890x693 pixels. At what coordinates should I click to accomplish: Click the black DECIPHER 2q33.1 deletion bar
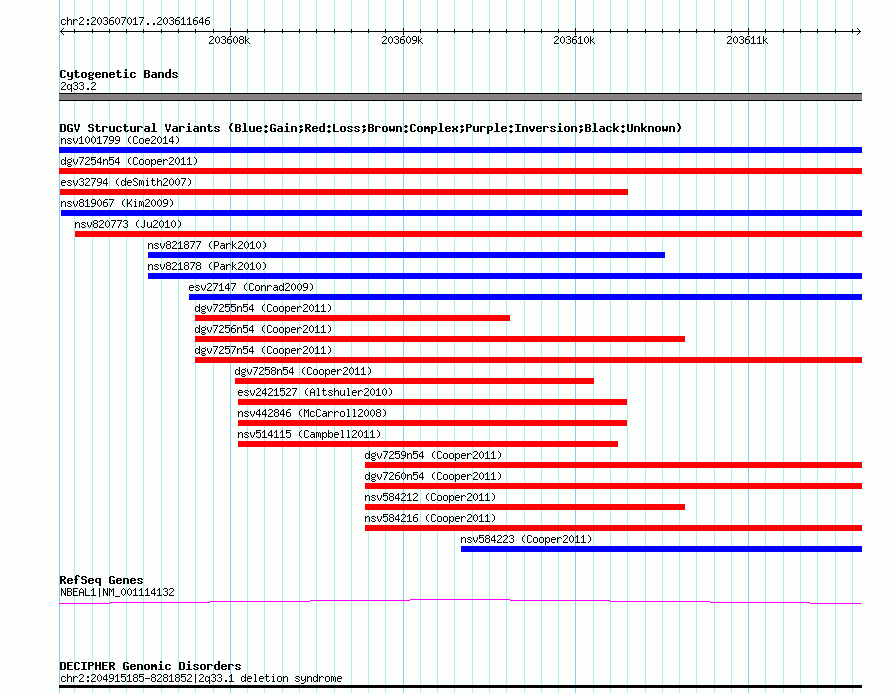[460, 687]
